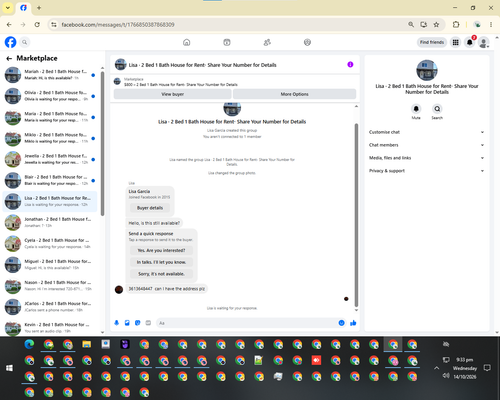Click the View buyer button
The image size is (500, 400).
coord(172,94)
